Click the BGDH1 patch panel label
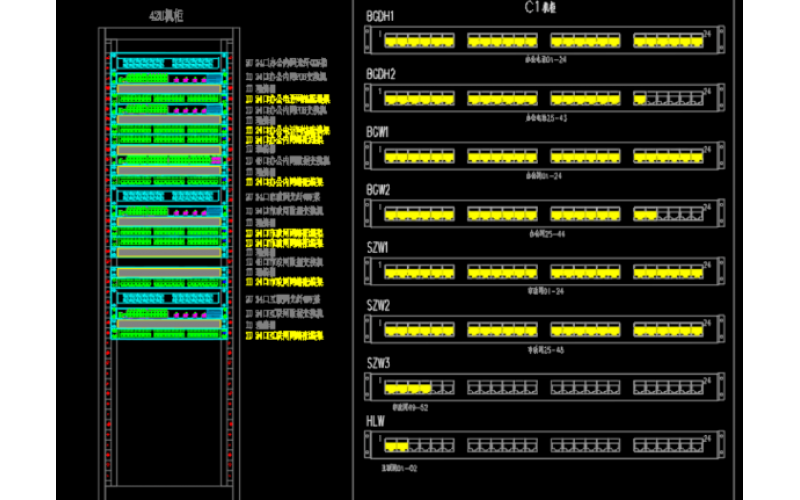Image resolution: width=800 pixels, height=500 pixels. click(381, 17)
